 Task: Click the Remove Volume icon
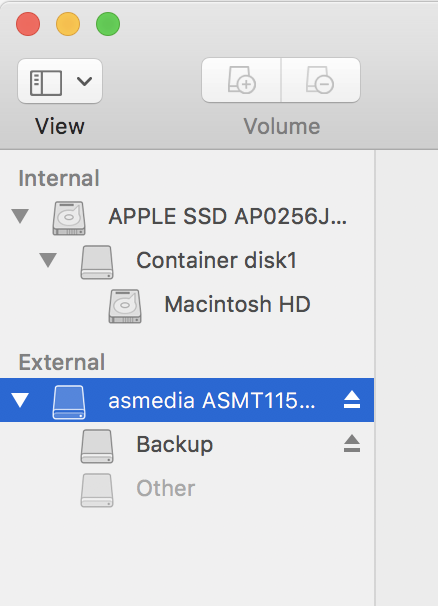(x=320, y=80)
